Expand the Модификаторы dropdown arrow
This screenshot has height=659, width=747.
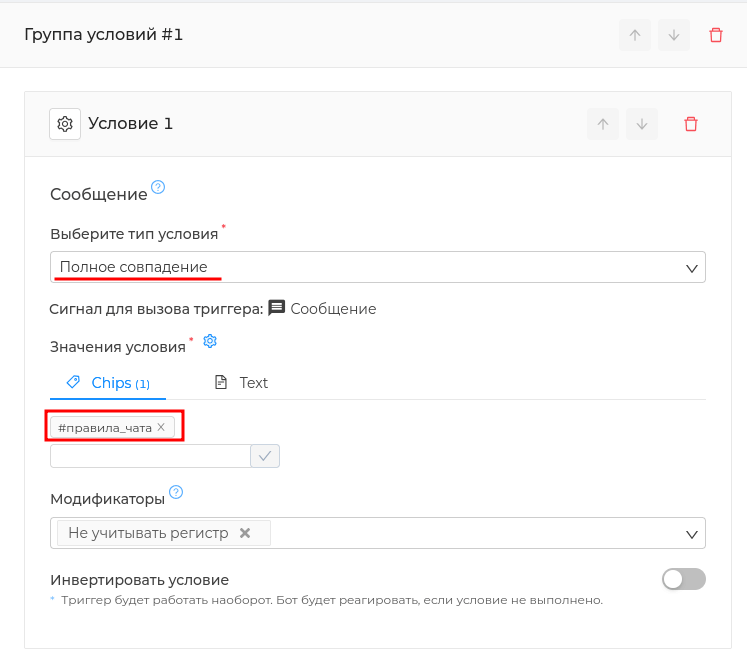[x=692, y=534]
